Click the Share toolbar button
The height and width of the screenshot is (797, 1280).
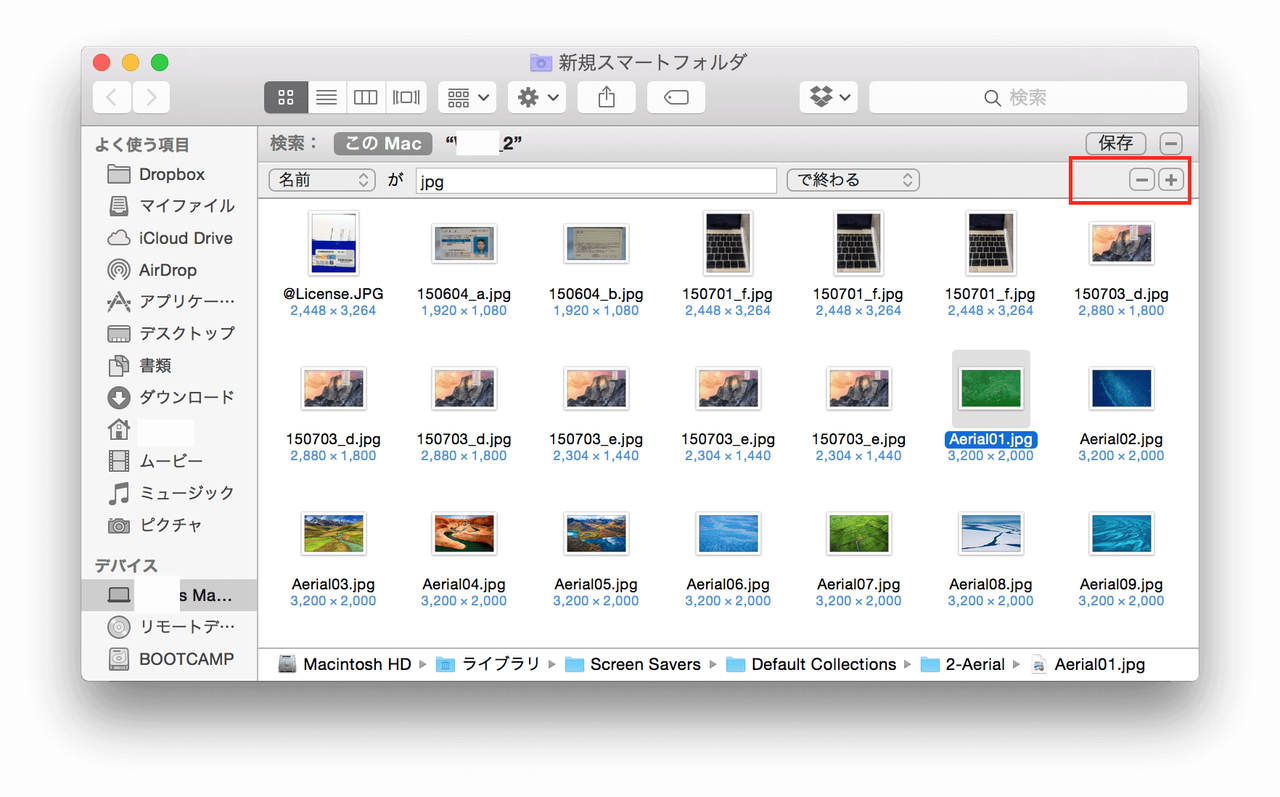pos(606,97)
